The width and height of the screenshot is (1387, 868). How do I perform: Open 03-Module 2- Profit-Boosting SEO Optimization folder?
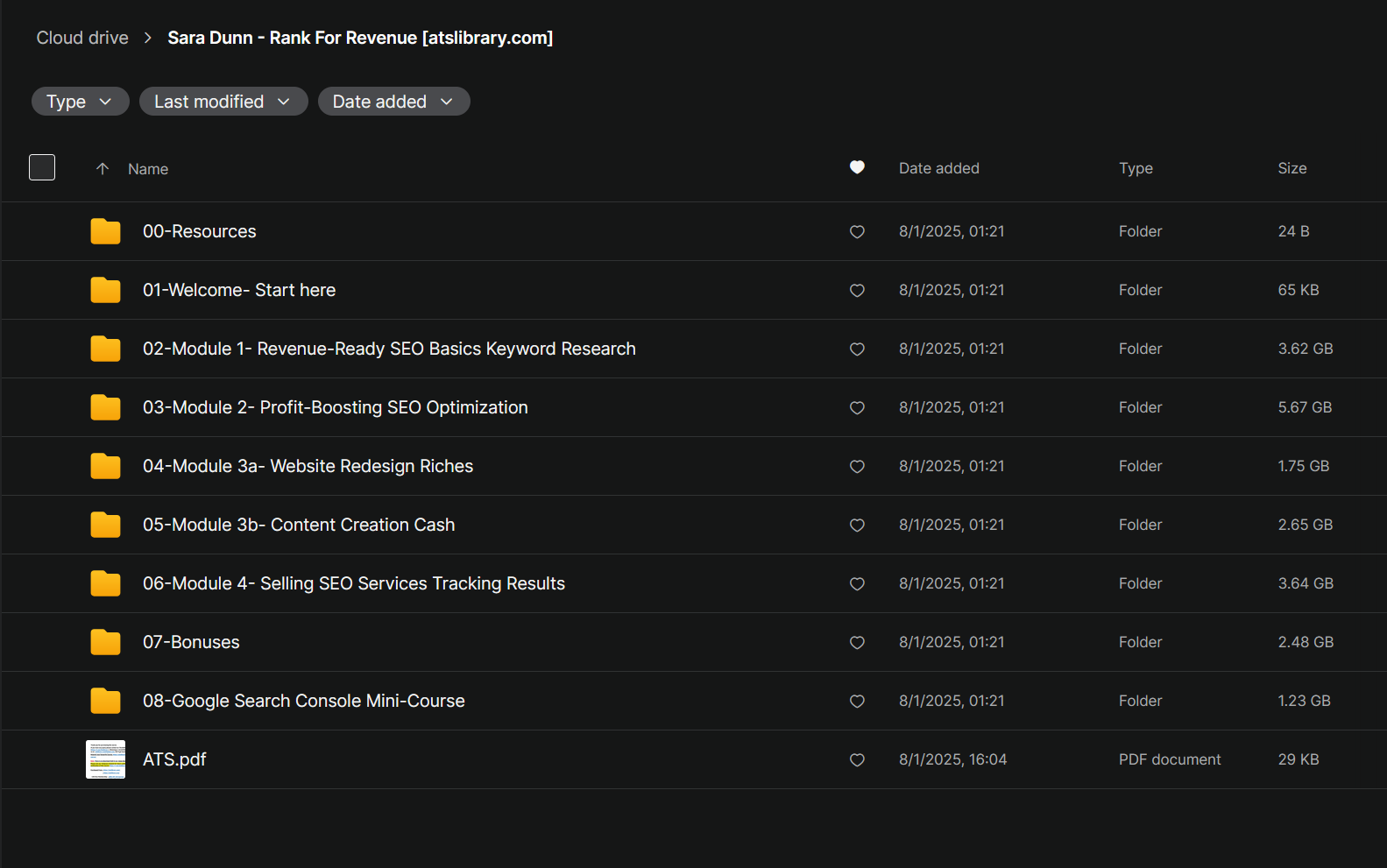pyautogui.click(x=335, y=407)
